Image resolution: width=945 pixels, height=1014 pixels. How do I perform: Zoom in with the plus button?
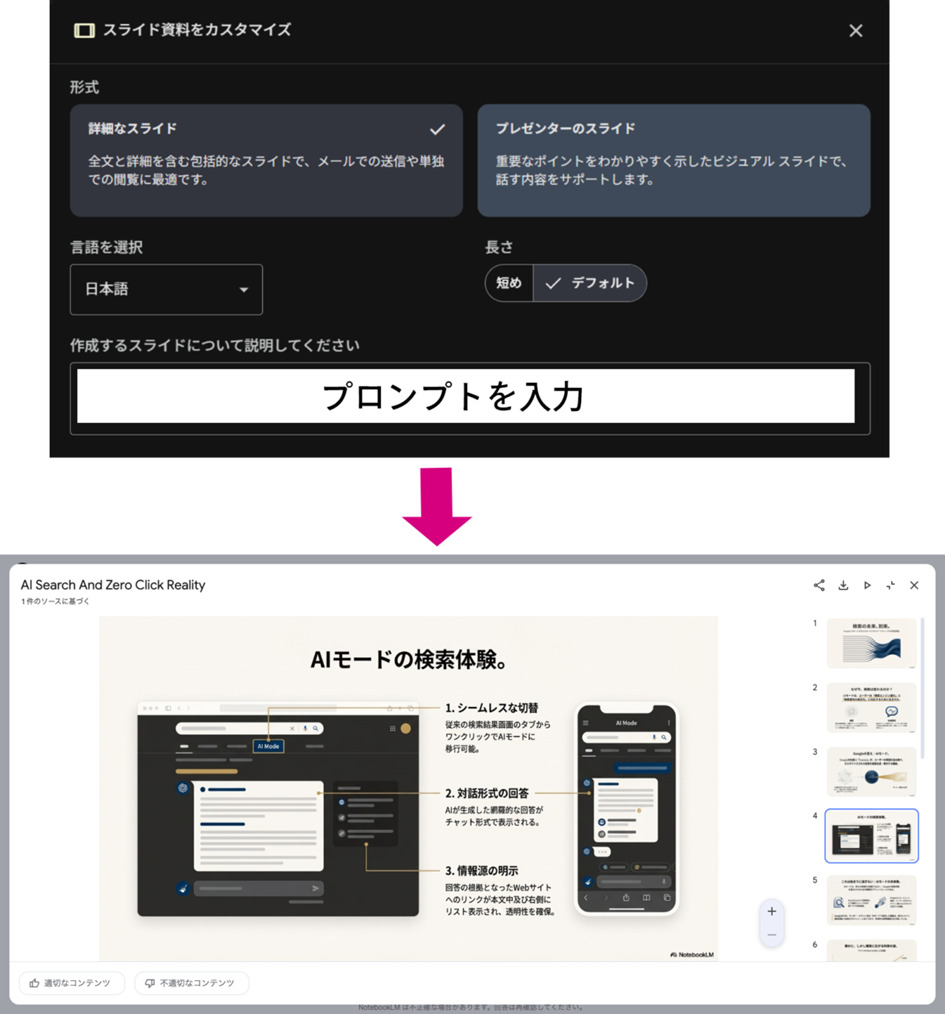click(x=771, y=912)
